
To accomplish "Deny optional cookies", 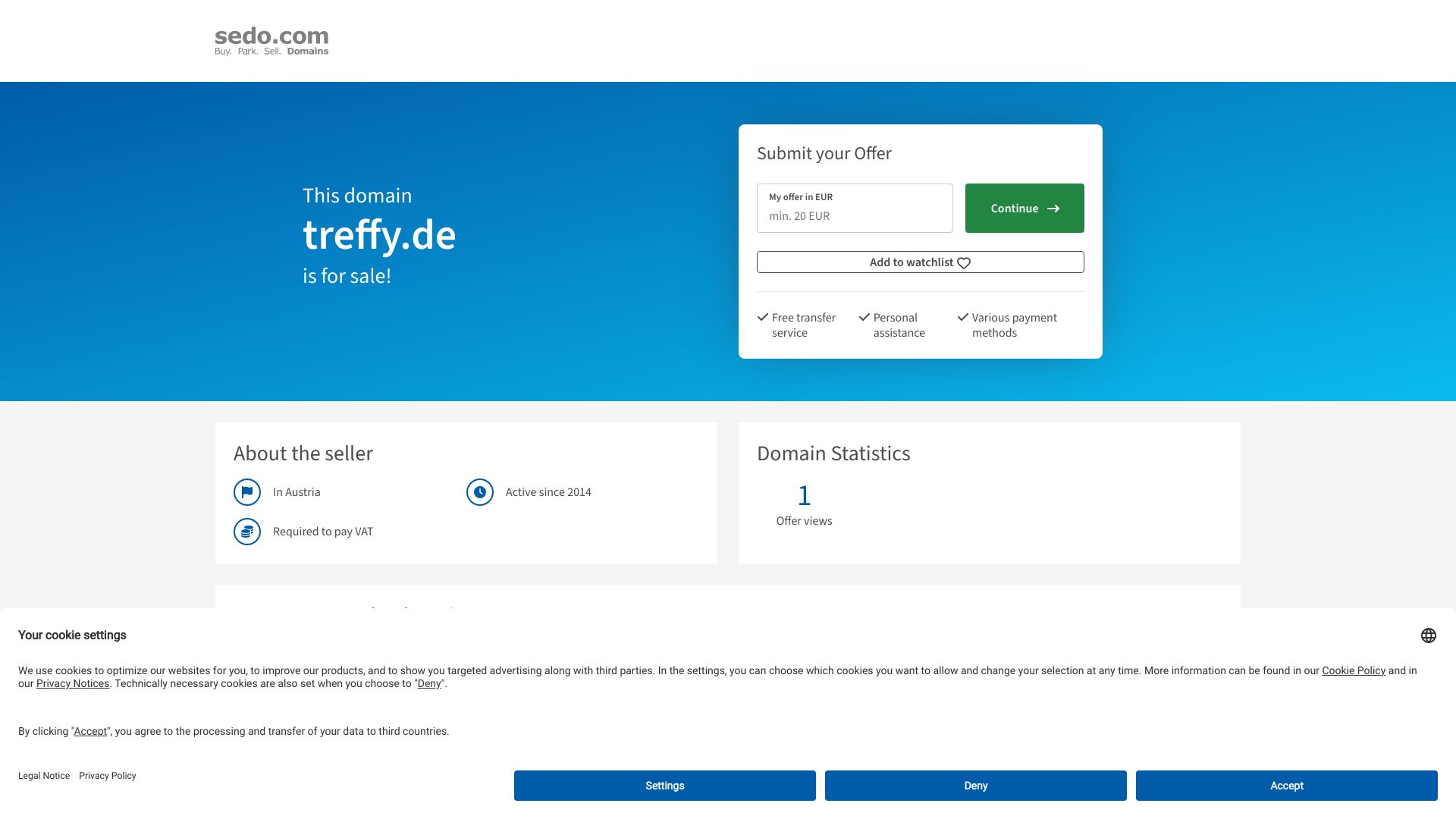I will click(975, 786).
